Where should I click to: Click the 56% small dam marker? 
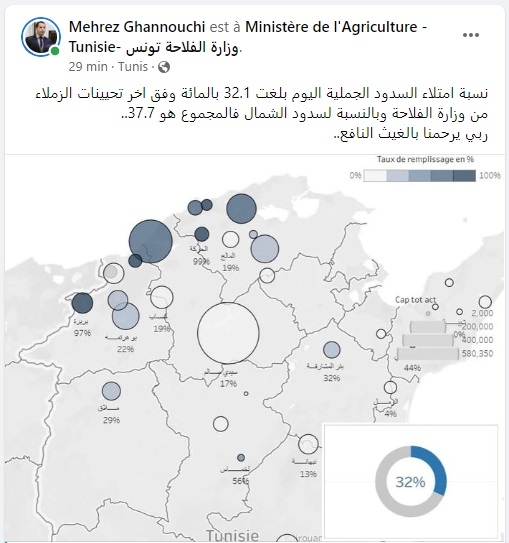point(241,457)
